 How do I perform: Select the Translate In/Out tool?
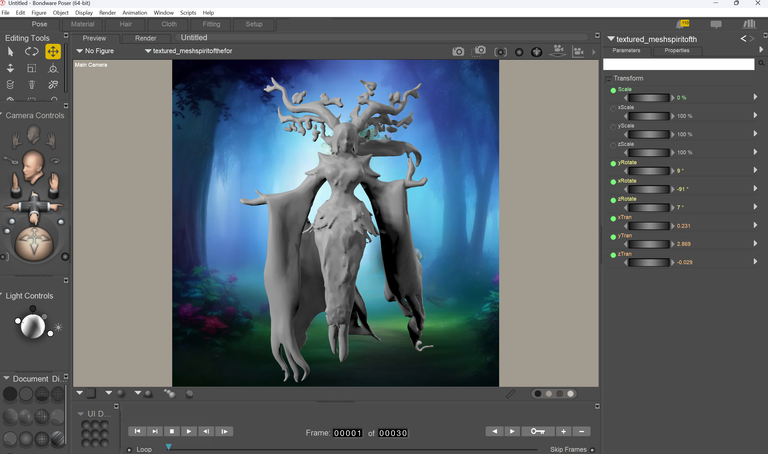pyautogui.click(x=10, y=69)
